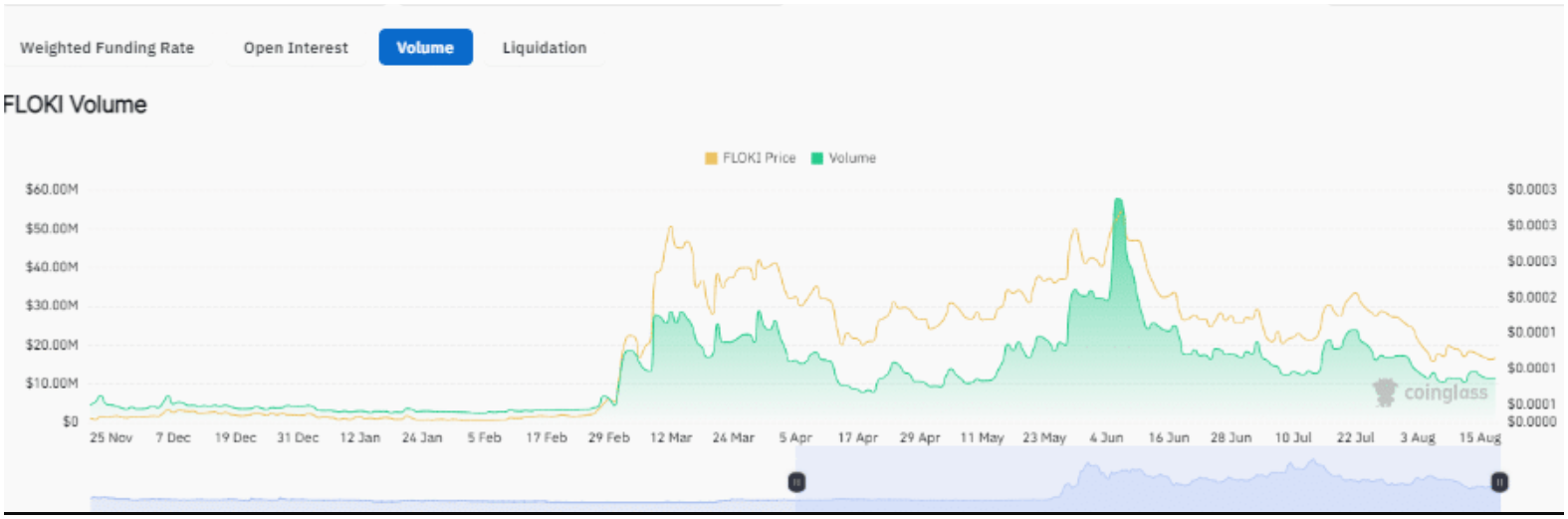Switch to the Liquidation tab

point(544,48)
